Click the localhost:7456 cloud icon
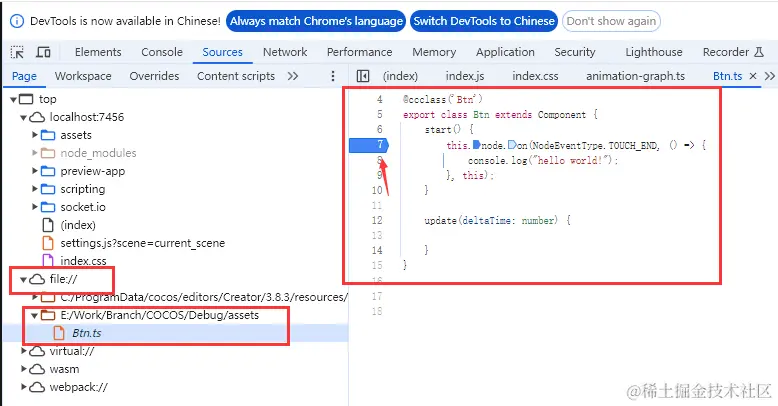 [x=37, y=117]
